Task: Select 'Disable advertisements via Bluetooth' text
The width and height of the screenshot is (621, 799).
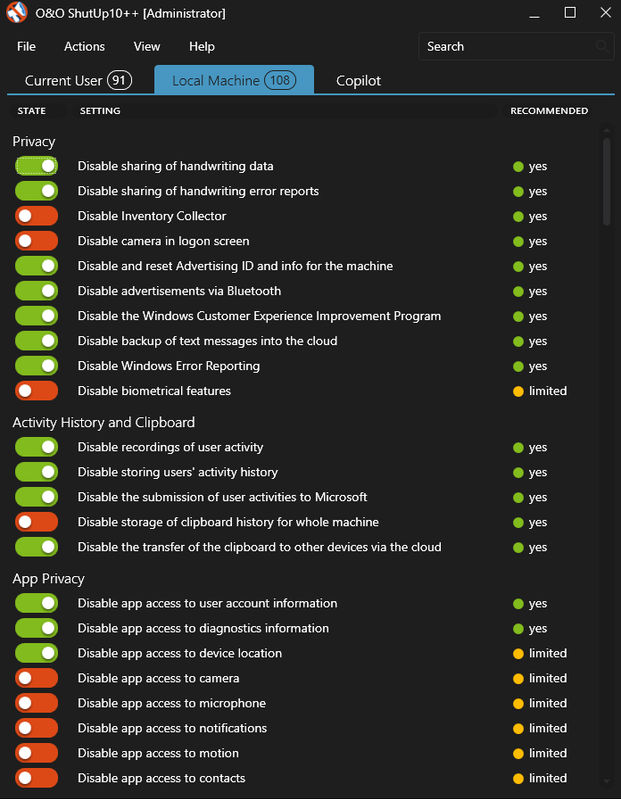Action: click(x=179, y=291)
